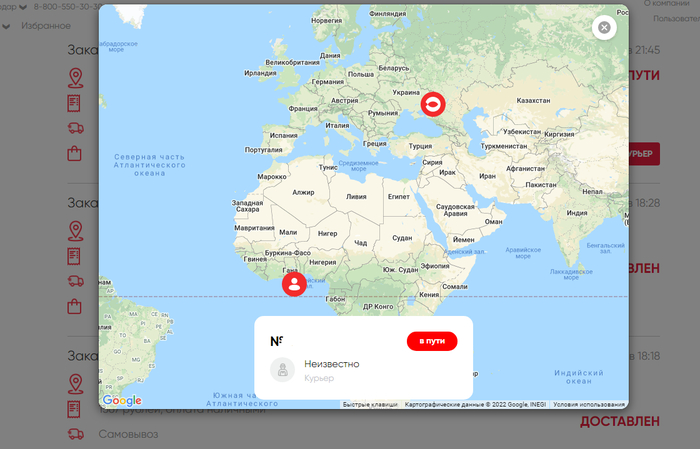Open the 'Избранное' menu item
The height and width of the screenshot is (449, 700).
pyautogui.click(x=46, y=26)
